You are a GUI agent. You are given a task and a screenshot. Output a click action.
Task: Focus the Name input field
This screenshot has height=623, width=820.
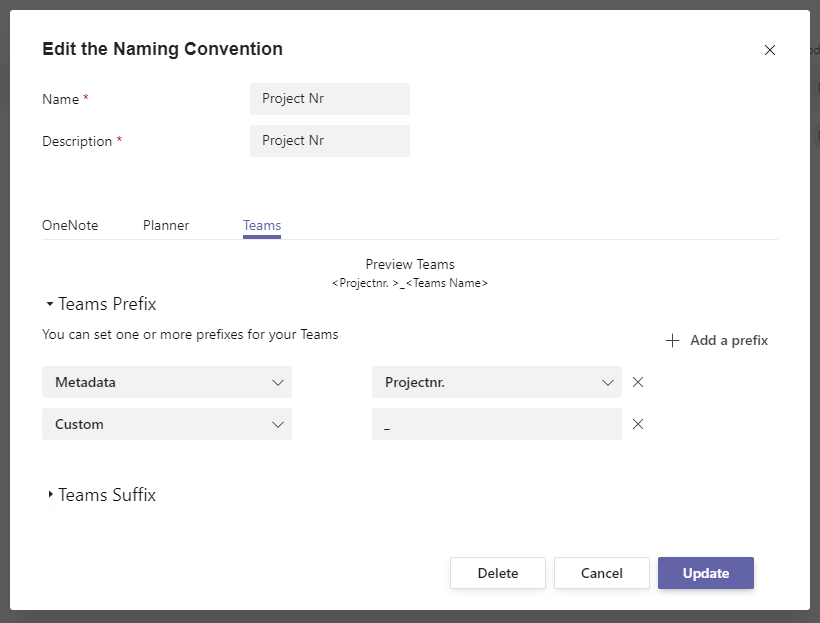[330, 99]
